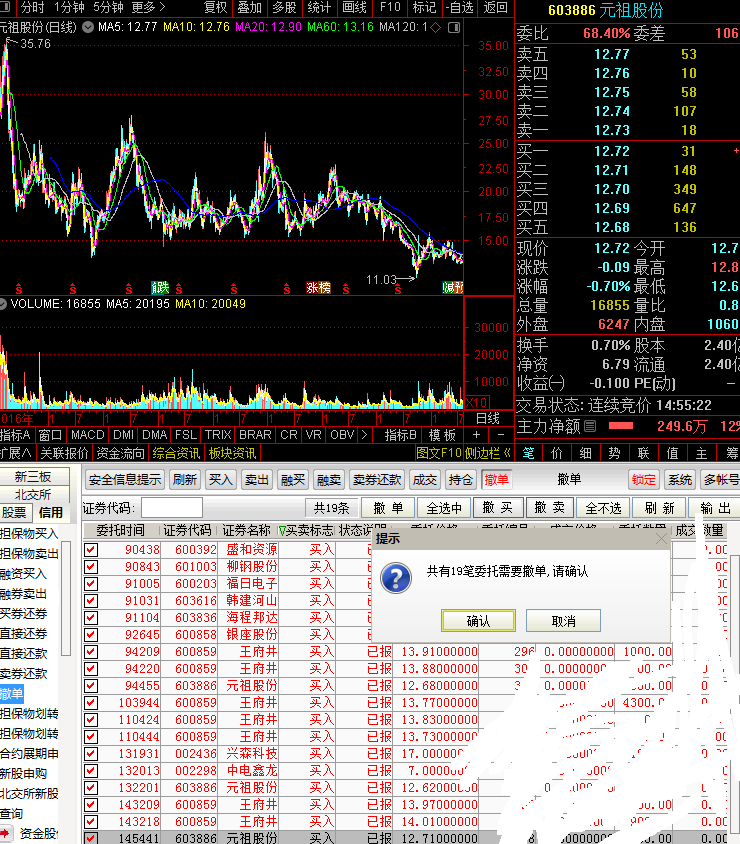Uncheck the 福日电子 order row checkbox
This screenshot has height=844, width=740.
point(91,583)
